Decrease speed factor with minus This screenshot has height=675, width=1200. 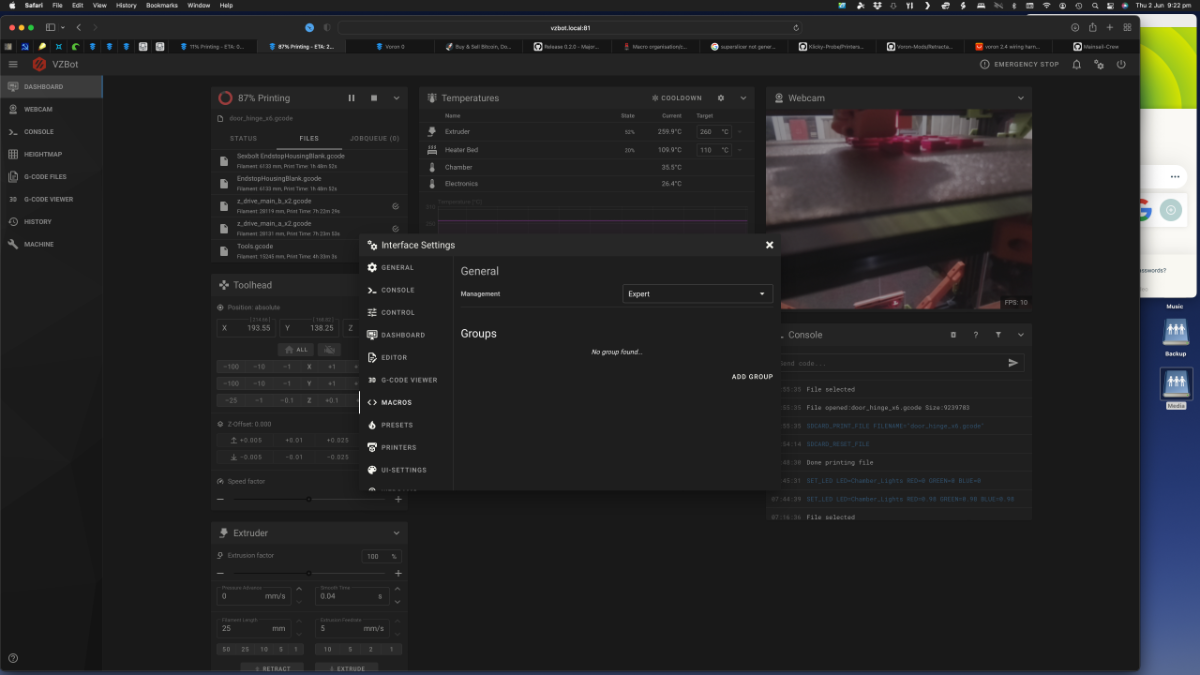pyautogui.click(x=221, y=499)
